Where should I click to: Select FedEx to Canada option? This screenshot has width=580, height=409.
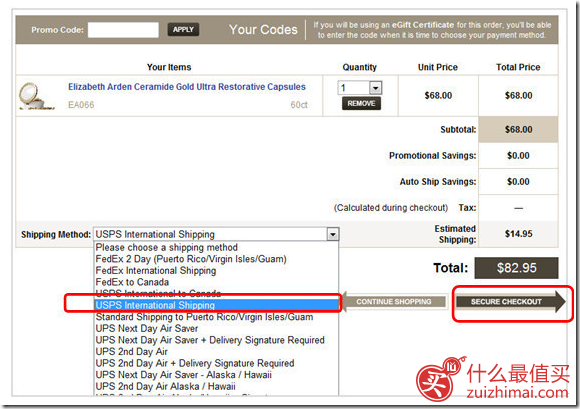click(x=216, y=282)
